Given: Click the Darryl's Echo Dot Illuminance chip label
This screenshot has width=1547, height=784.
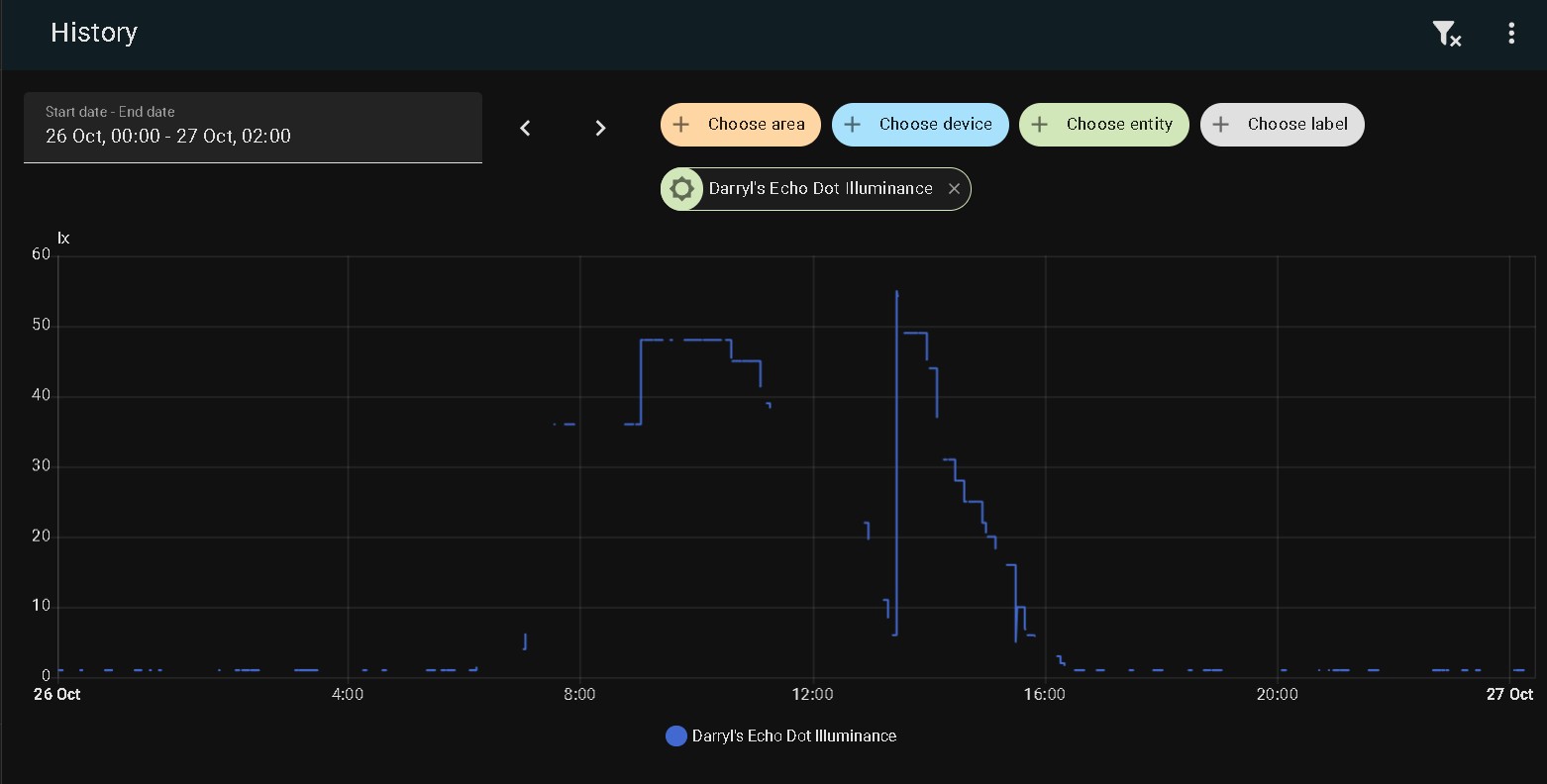Looking at the screenshot, I should click(820, 189).
